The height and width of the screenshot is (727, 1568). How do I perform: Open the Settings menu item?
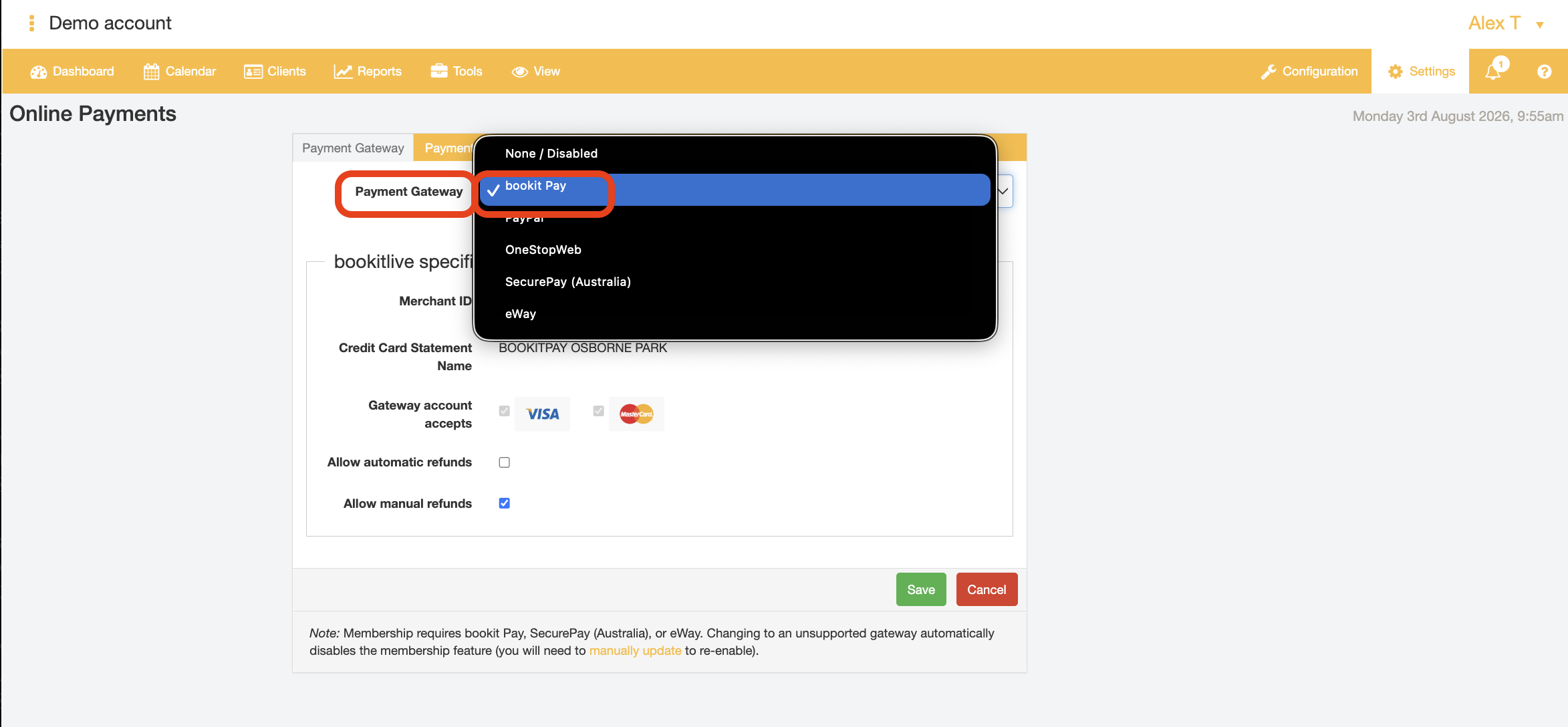coord(1421,71)
